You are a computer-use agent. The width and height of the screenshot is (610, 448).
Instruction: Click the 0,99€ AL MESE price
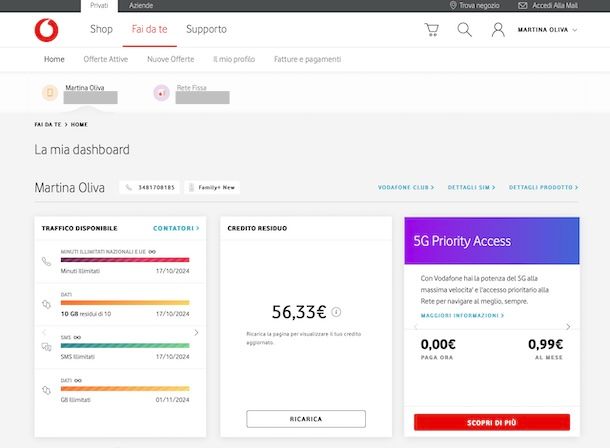(x=545, y=348)
